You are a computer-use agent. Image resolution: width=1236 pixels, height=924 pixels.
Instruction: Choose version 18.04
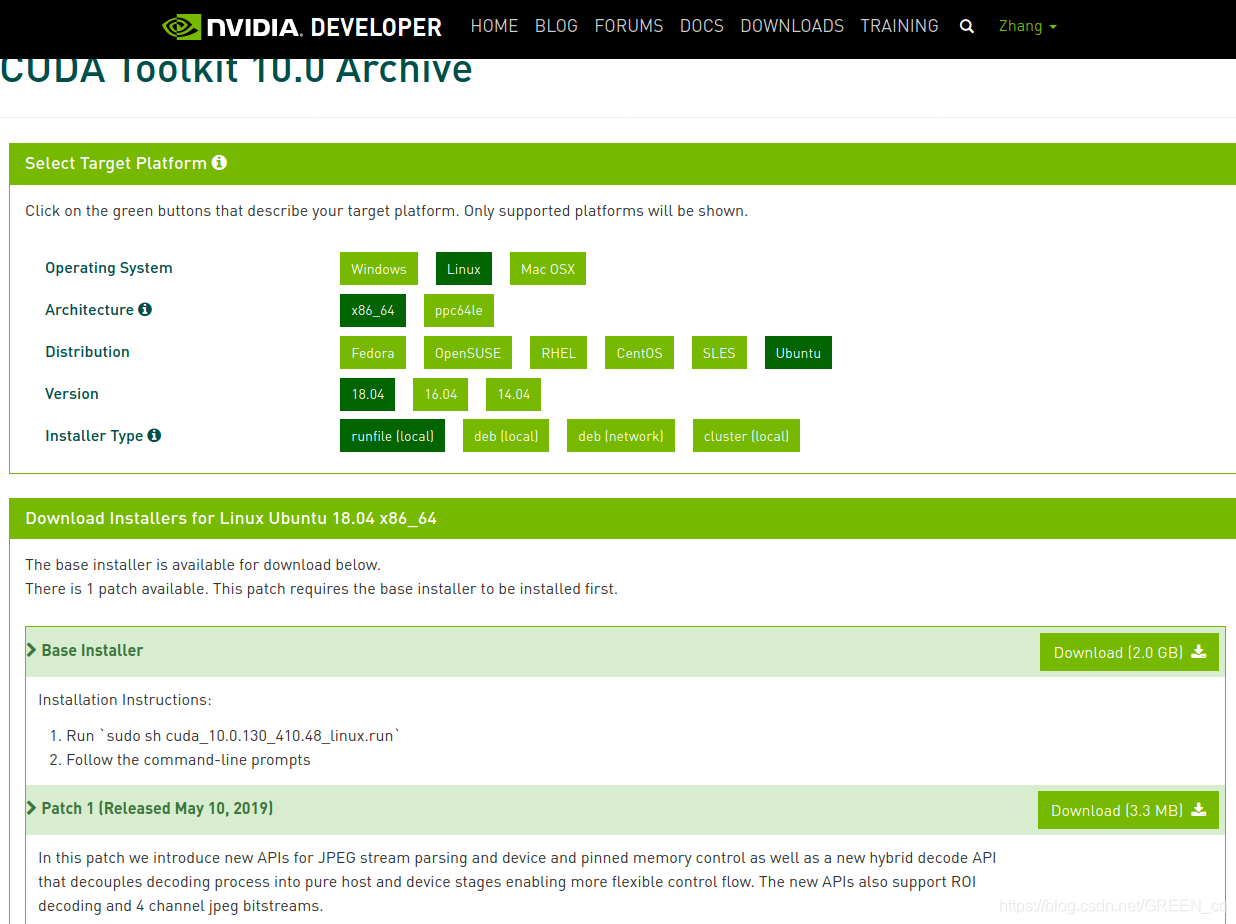point(368,394)
